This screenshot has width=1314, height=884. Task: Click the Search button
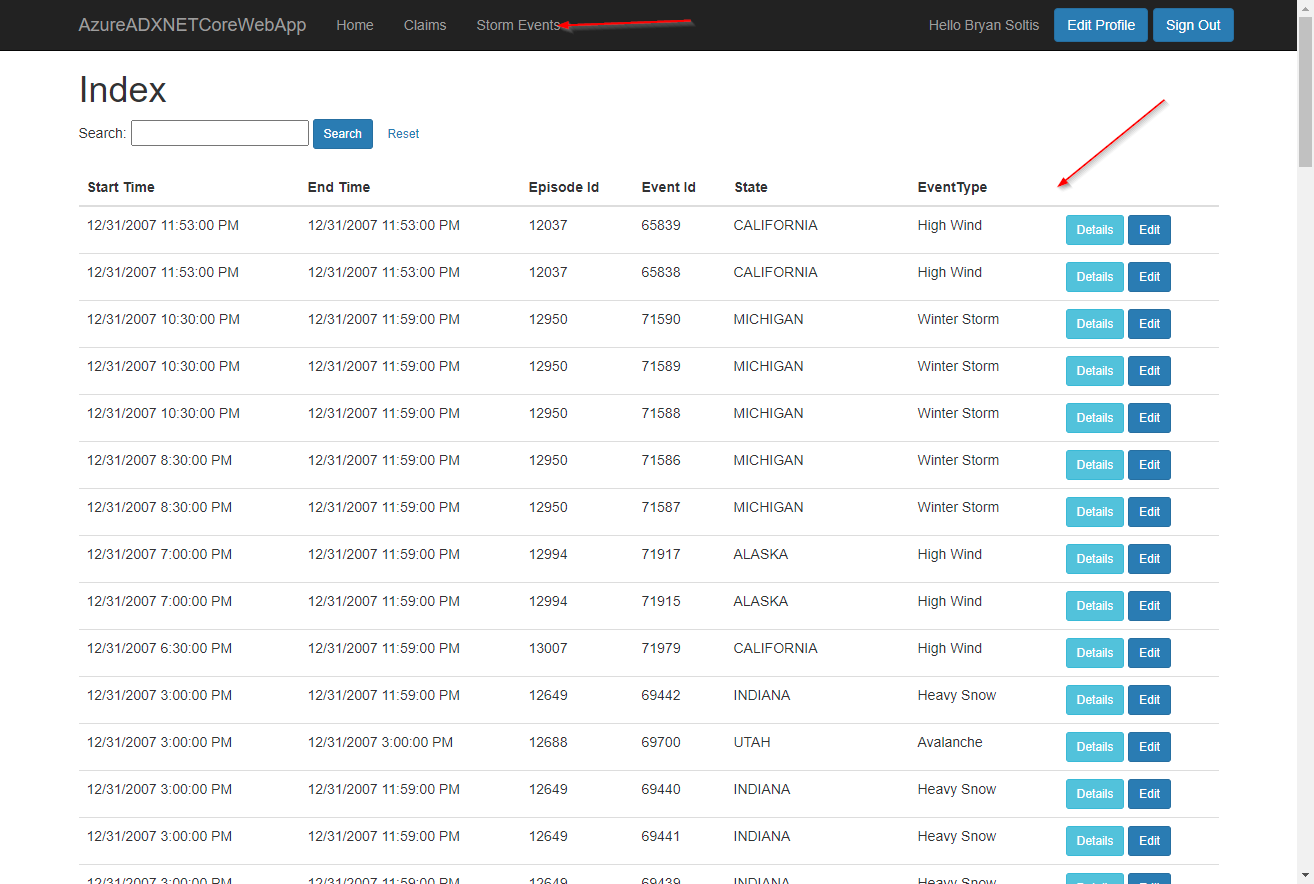click(342, 133)
